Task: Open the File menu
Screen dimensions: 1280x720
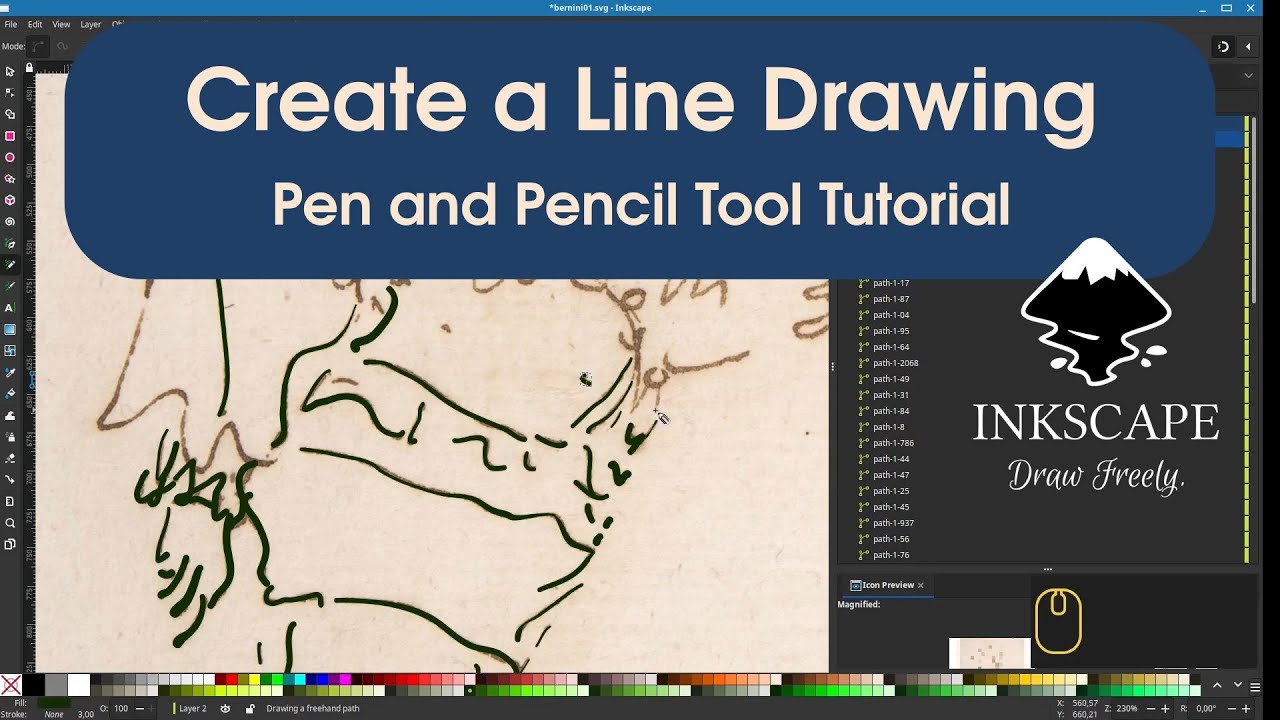Action: [x=11, y=24]
